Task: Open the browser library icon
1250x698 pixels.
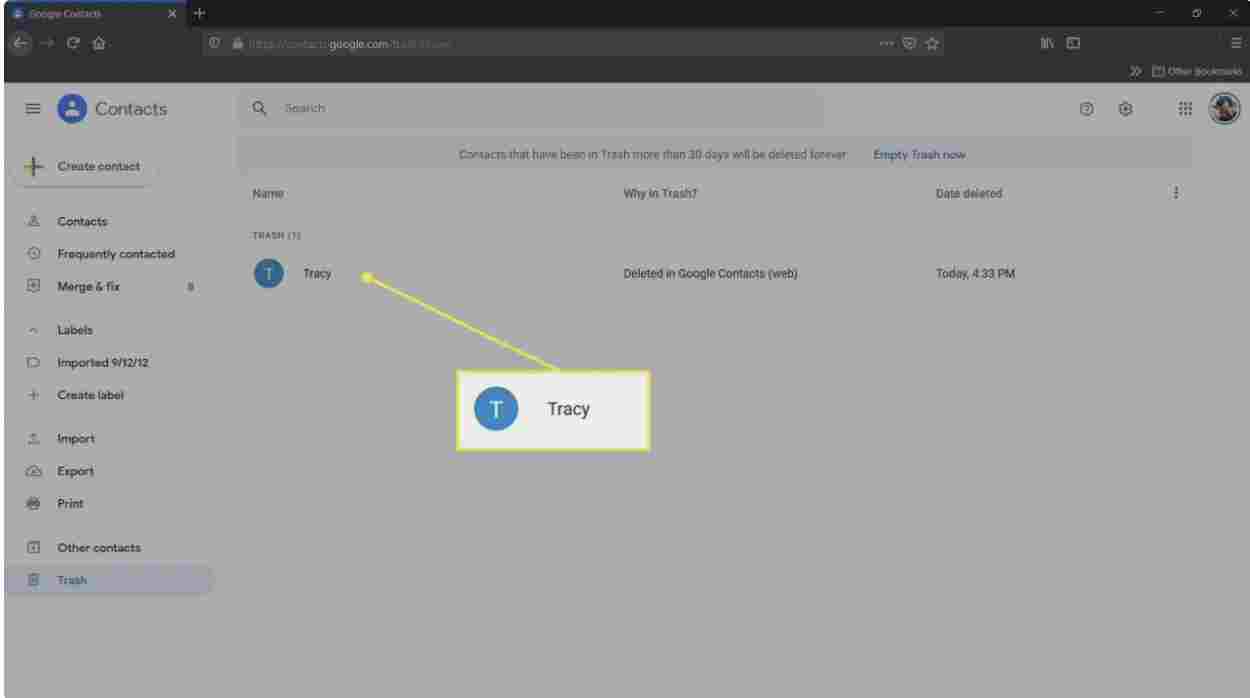Action: (1047, 43)
